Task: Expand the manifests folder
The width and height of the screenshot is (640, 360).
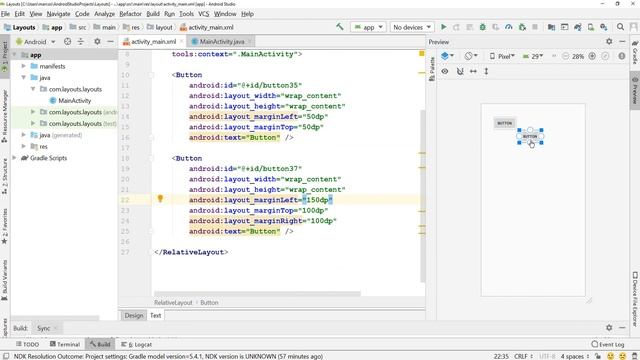Action: click(24, 66)
